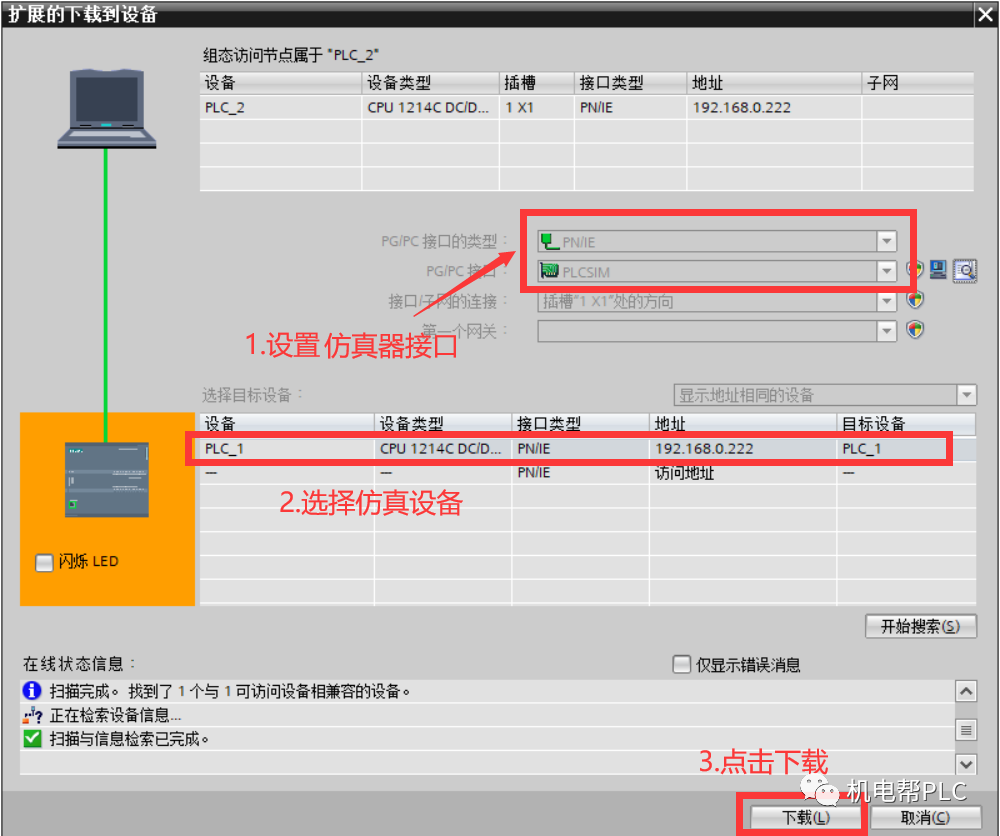Click the status message scrollbar thumb
1000x836 pixels.
pos(966,730)
